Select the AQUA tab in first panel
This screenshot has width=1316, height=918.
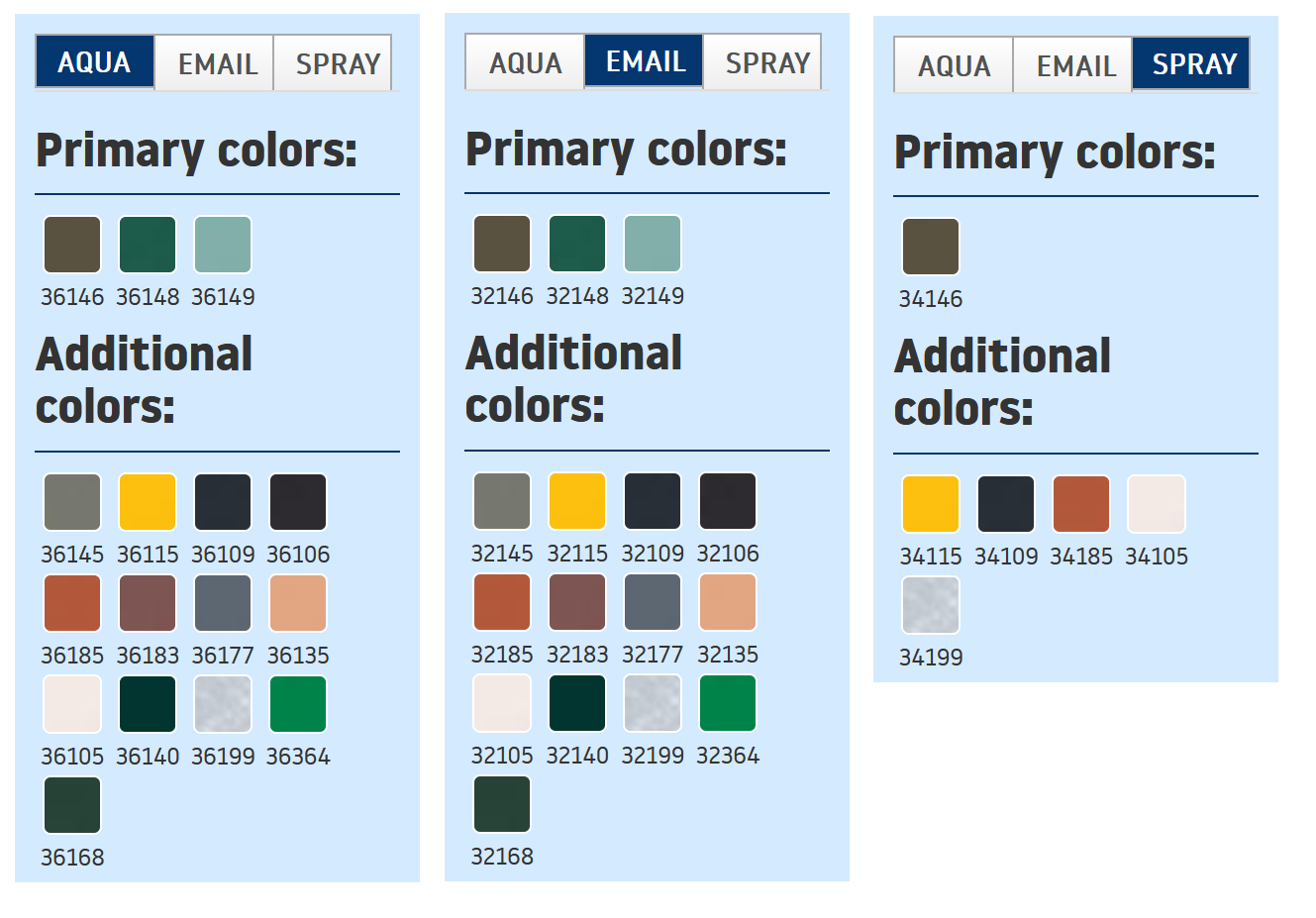[x=95, y=62]
